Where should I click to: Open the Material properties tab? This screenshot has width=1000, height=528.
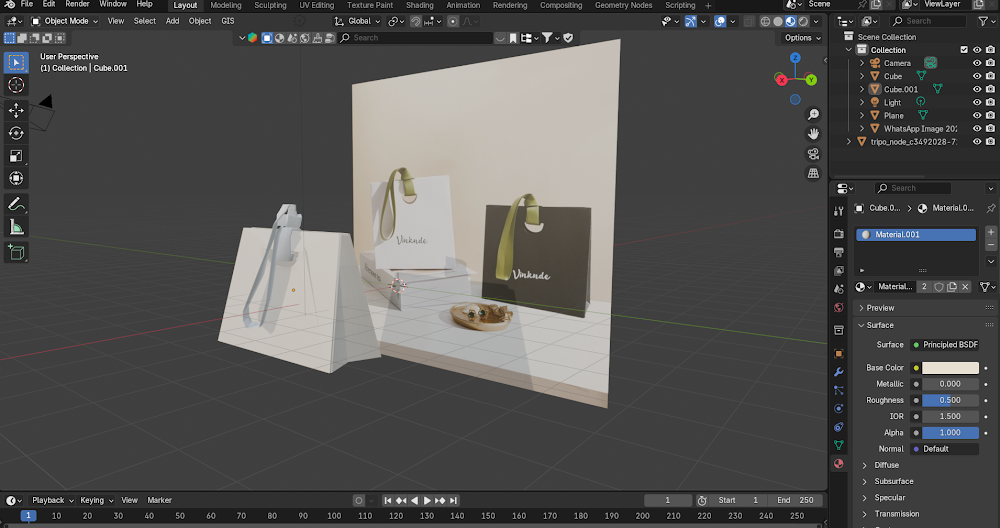click(839, 464)
